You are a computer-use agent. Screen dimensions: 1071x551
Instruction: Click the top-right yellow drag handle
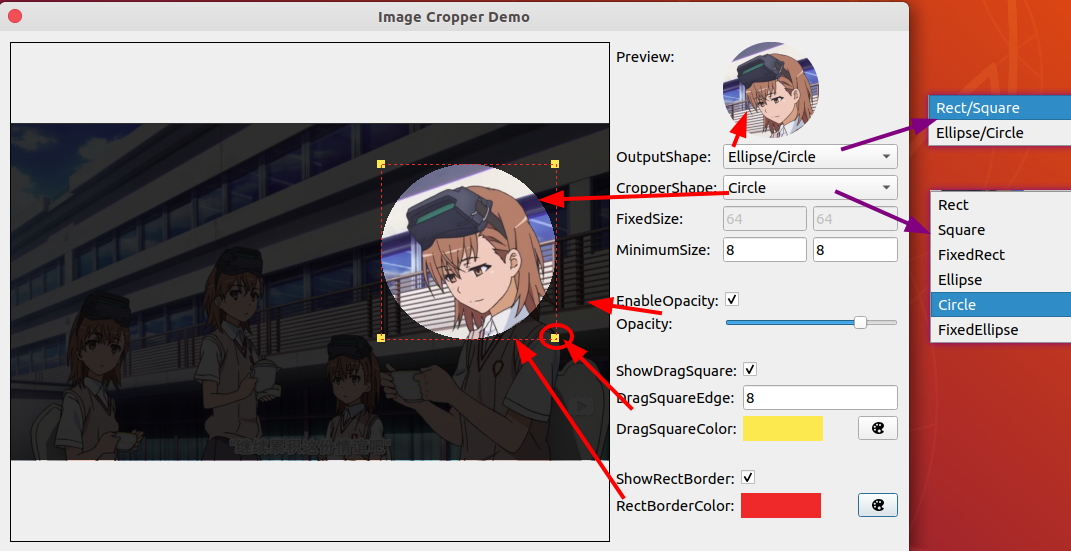click(x=555, y=164)
